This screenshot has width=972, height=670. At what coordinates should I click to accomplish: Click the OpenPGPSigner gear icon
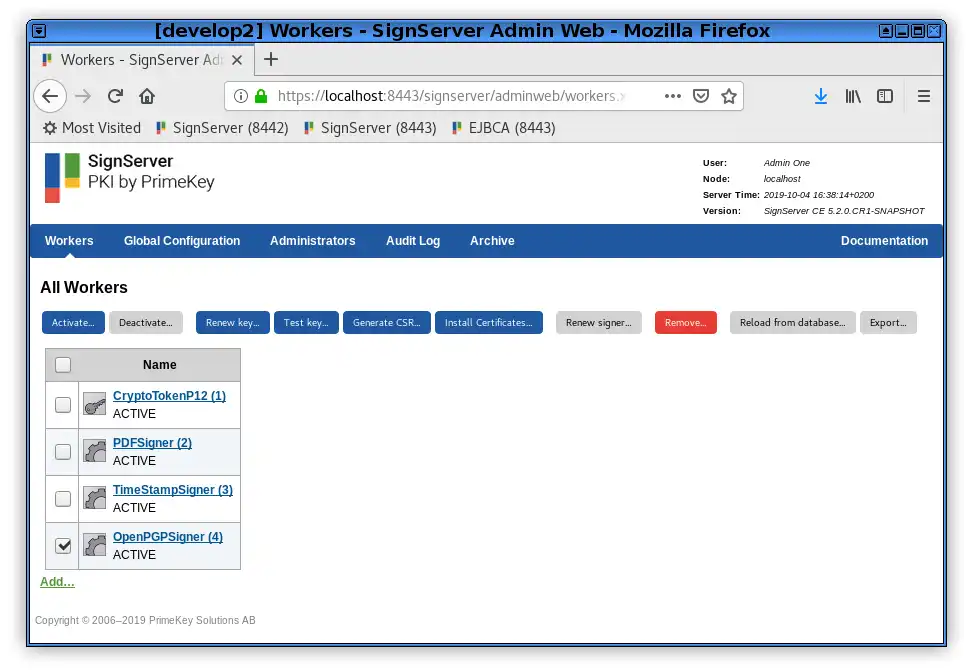pyautogui.click(x=95, y=545)
